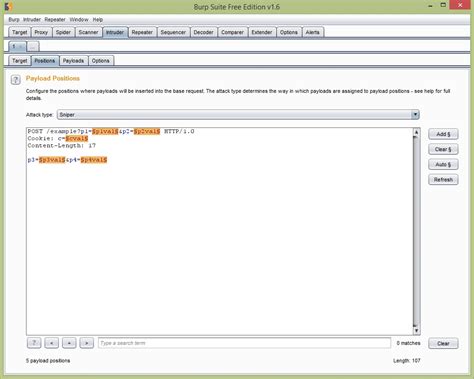The image size is (474, 379).
Task: Switch to the Spider tab
Action: point(63,32)
